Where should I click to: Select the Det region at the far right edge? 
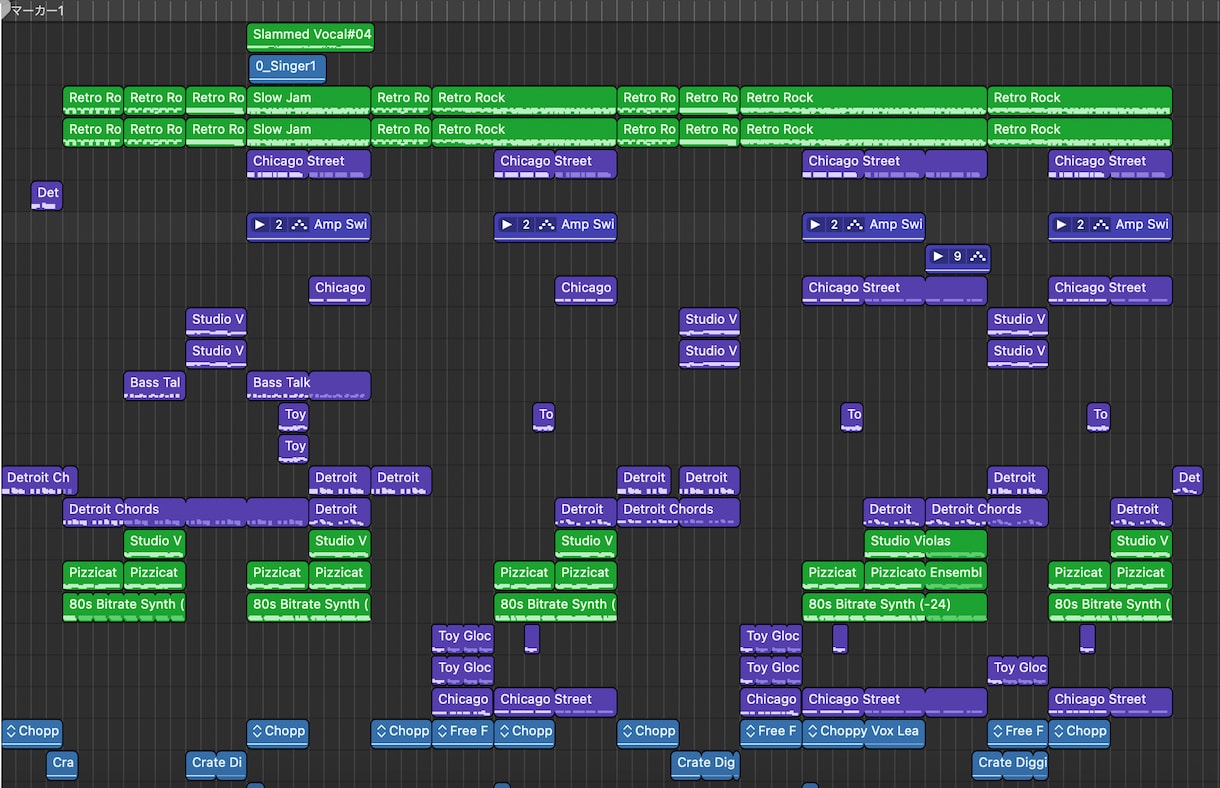(x=1188, y=481)
